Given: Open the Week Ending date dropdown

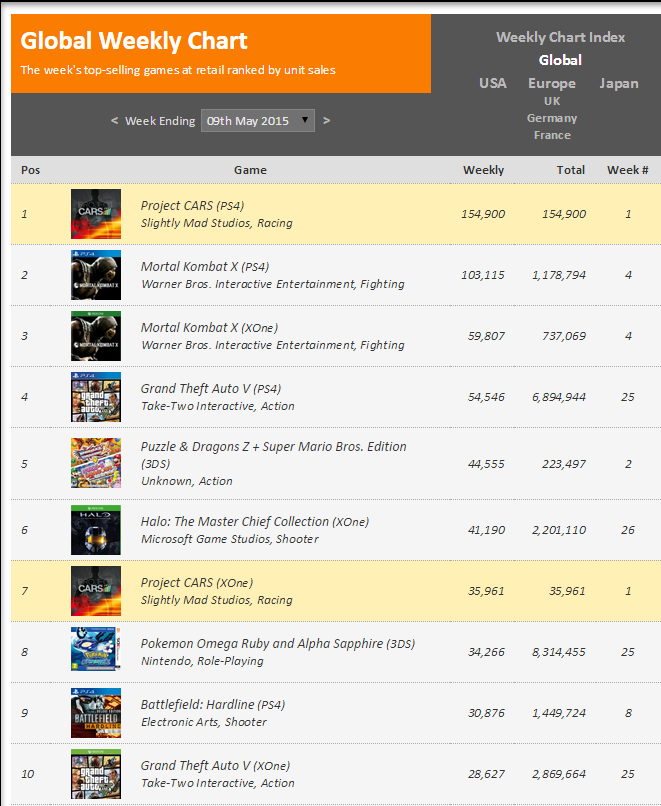Looking at the screenshot, I should point(258,121).
